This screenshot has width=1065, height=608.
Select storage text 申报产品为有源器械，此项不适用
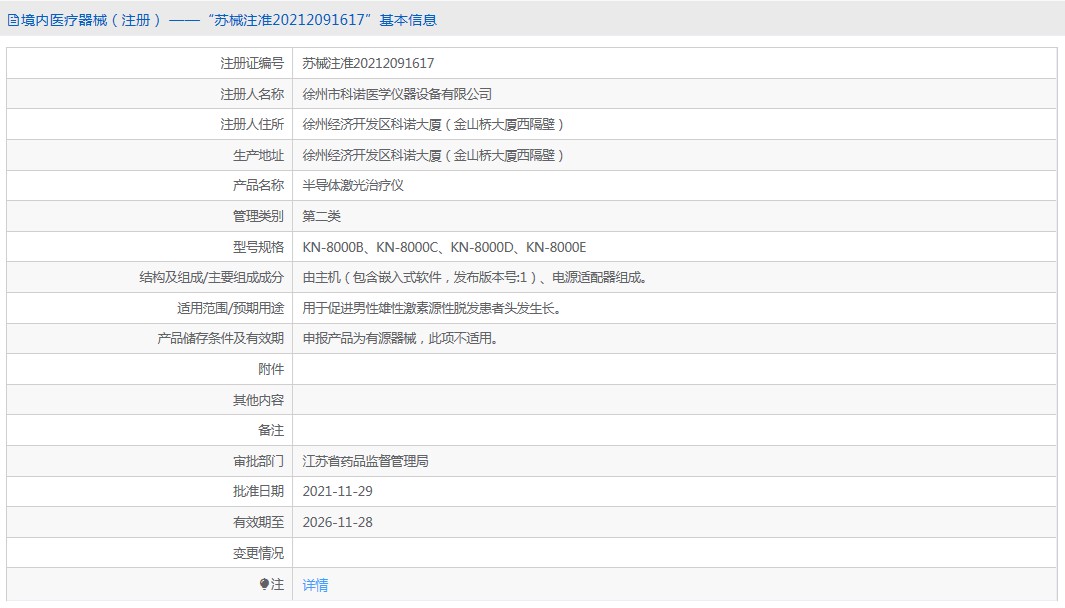pos(400,338)
